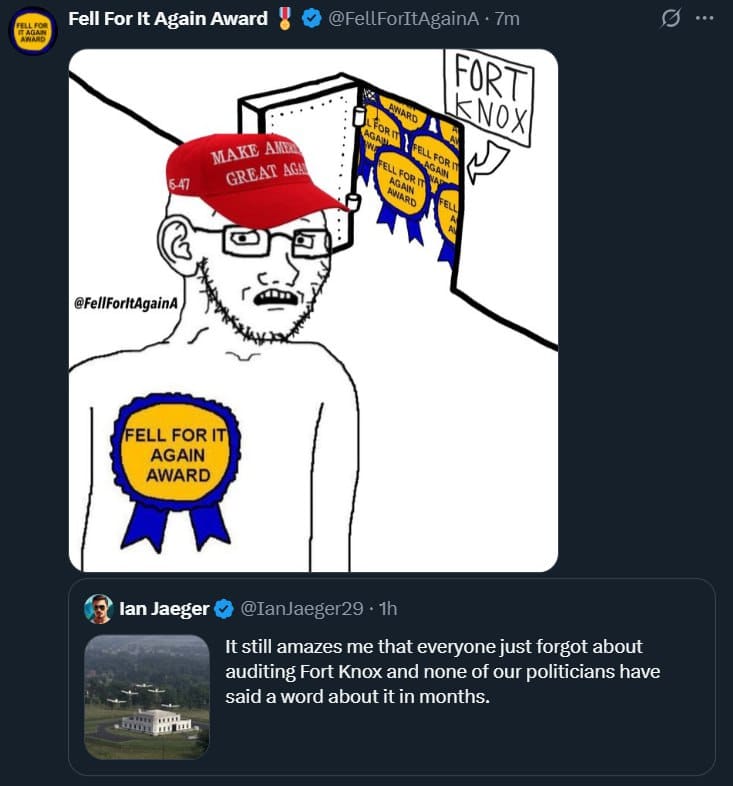Open the quoted post text about auditing Fort Knox
Image resolution: width=733 pixels, height=786 pixels.
[x=443, y=671]
